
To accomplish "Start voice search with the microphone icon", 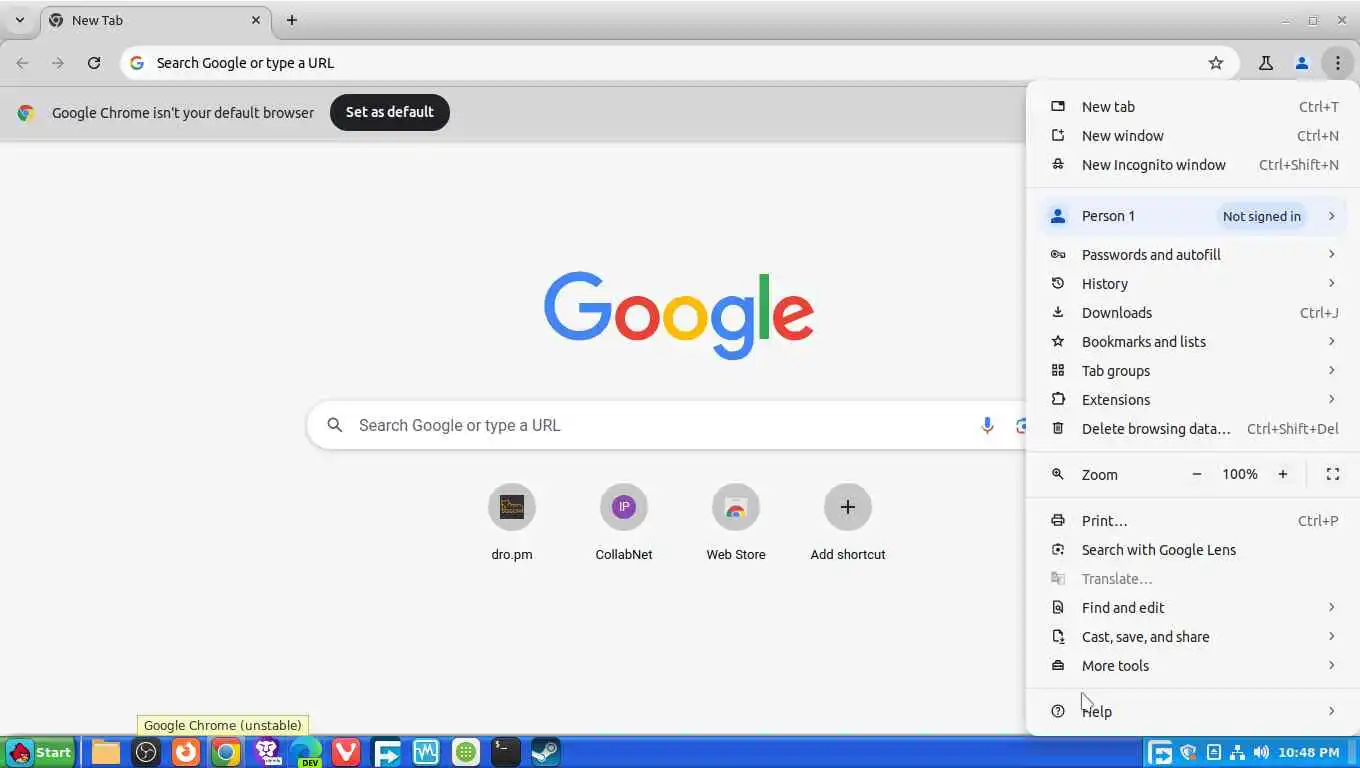I will (987, 425).
